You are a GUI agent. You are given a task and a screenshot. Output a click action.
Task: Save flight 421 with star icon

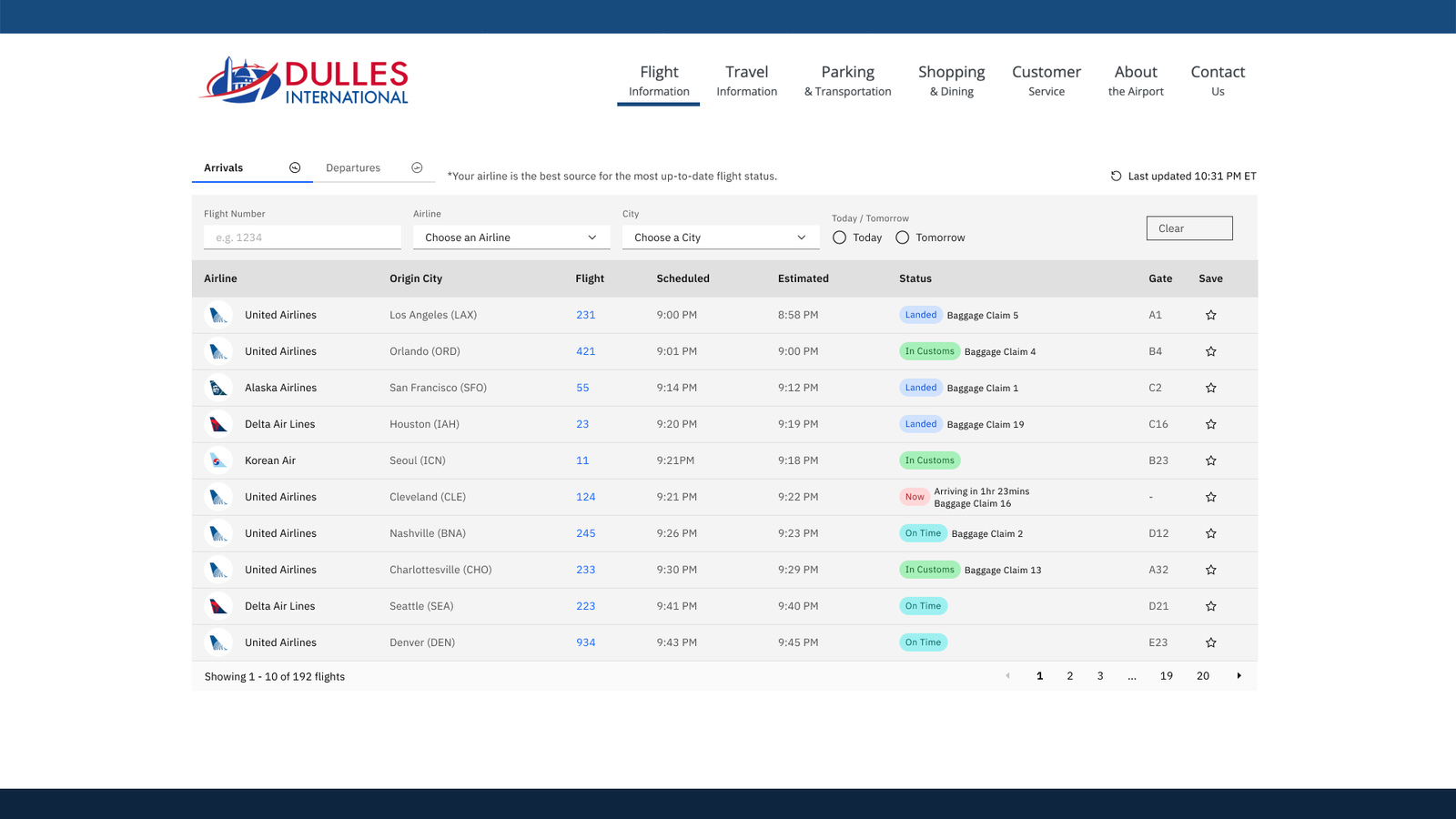(1211, 351)
